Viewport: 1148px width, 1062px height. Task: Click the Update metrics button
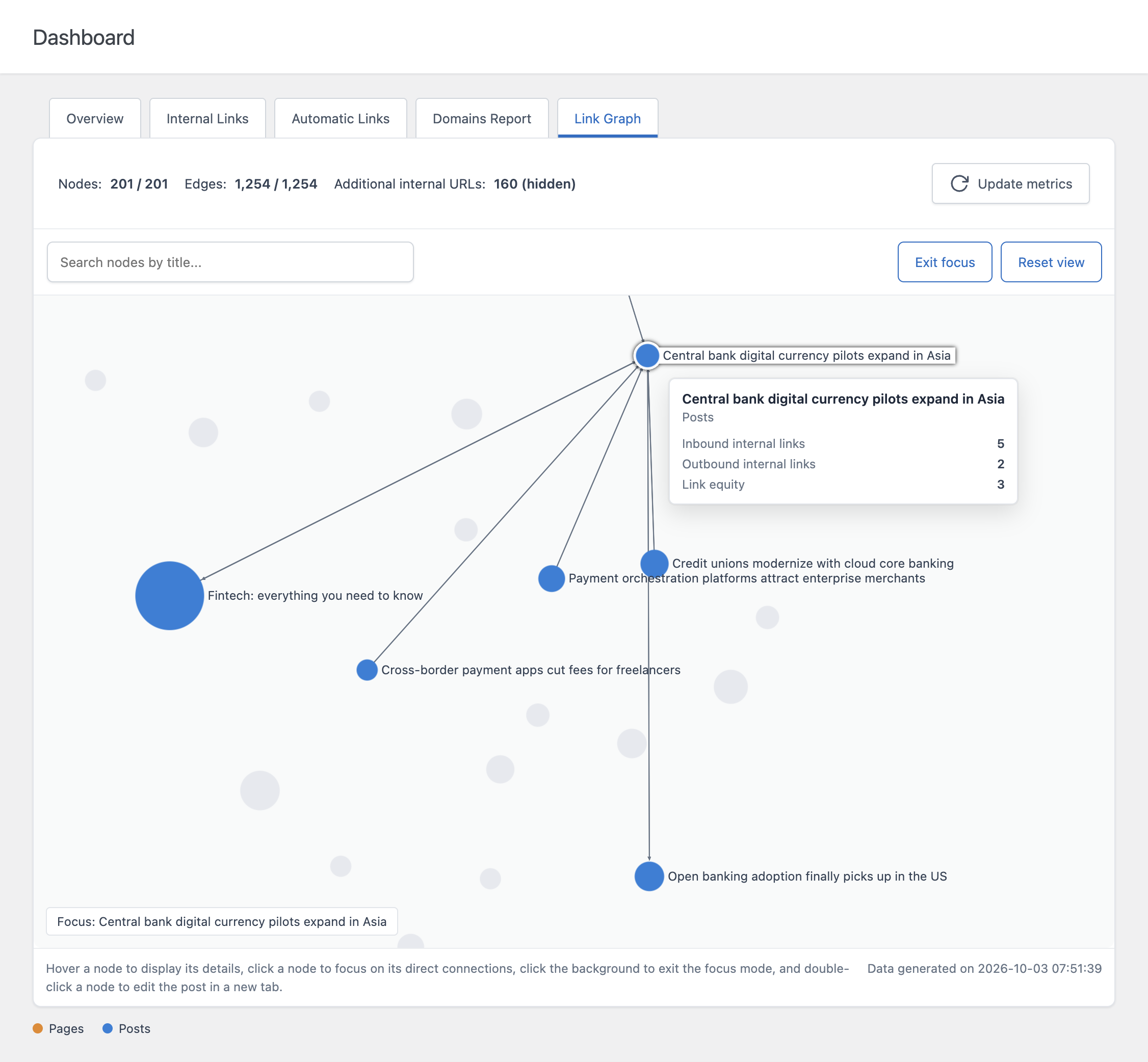point(1010,184)
